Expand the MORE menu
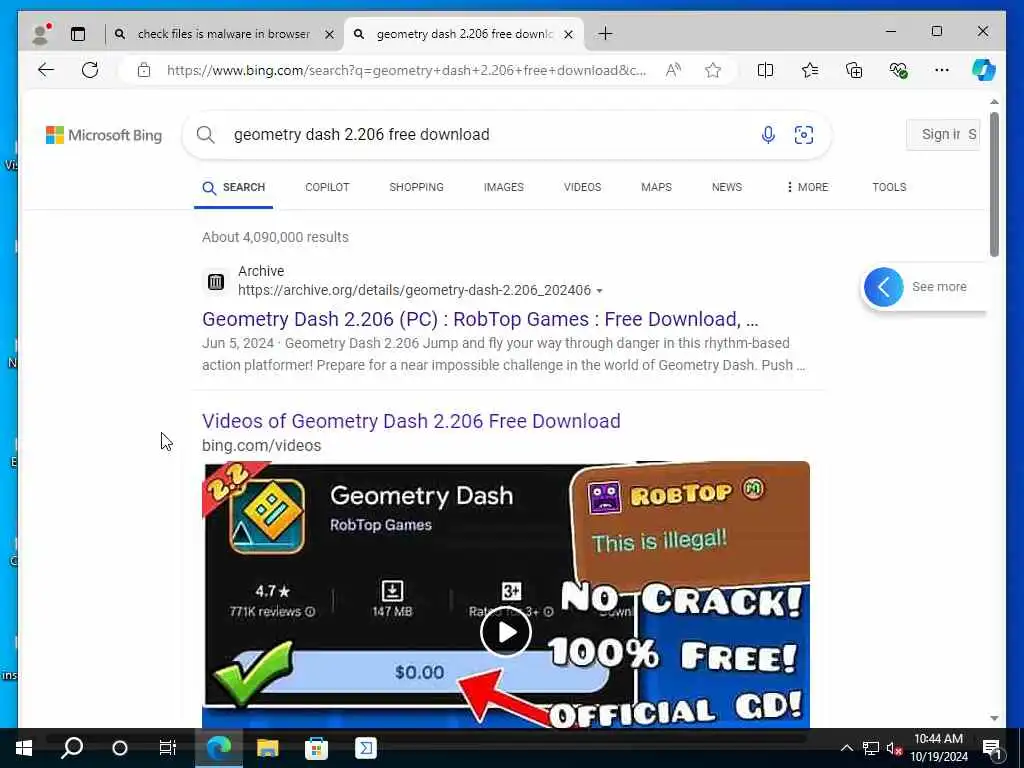 click(807, 187)
